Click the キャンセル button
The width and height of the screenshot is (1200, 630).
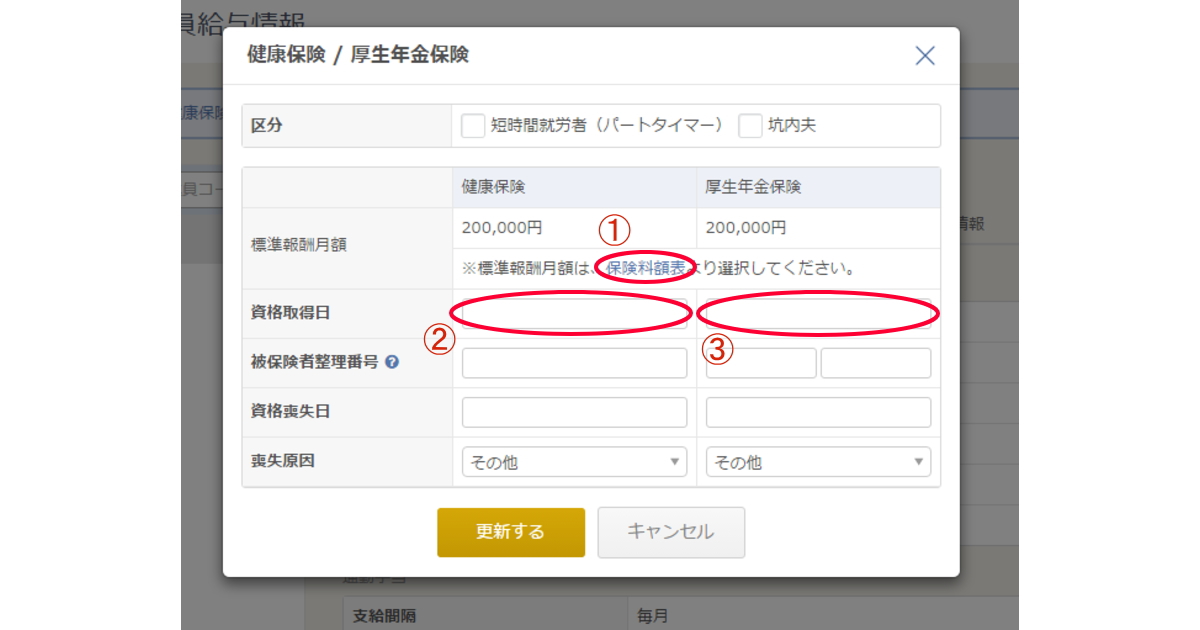point(671,532)
